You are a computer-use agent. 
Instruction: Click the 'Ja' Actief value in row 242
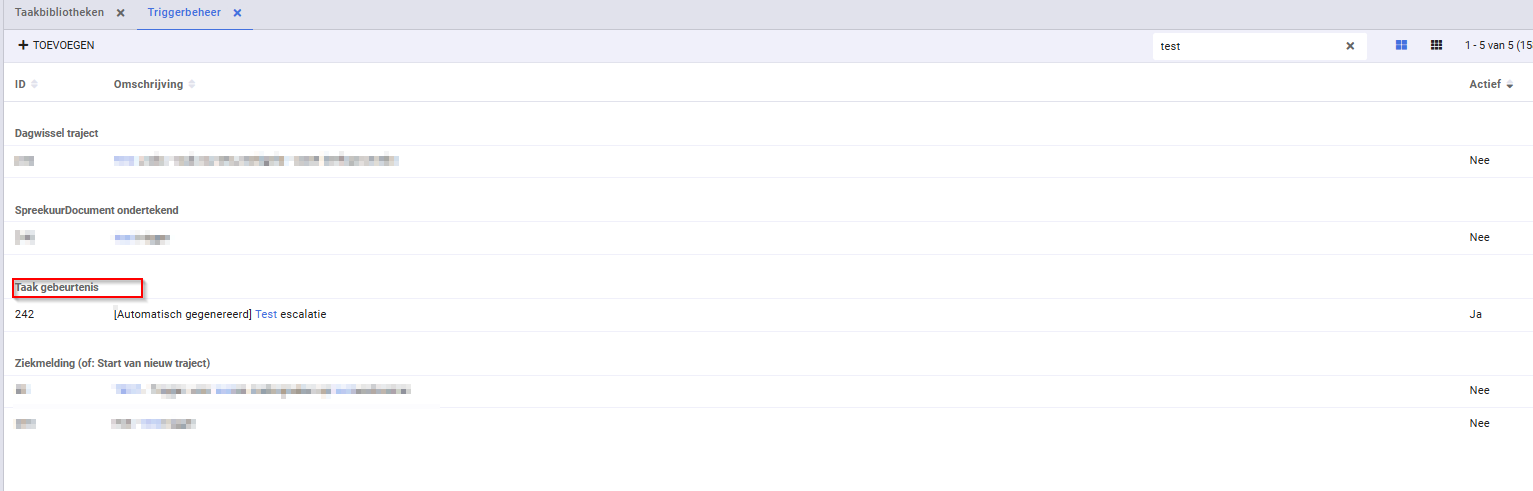1475,314
